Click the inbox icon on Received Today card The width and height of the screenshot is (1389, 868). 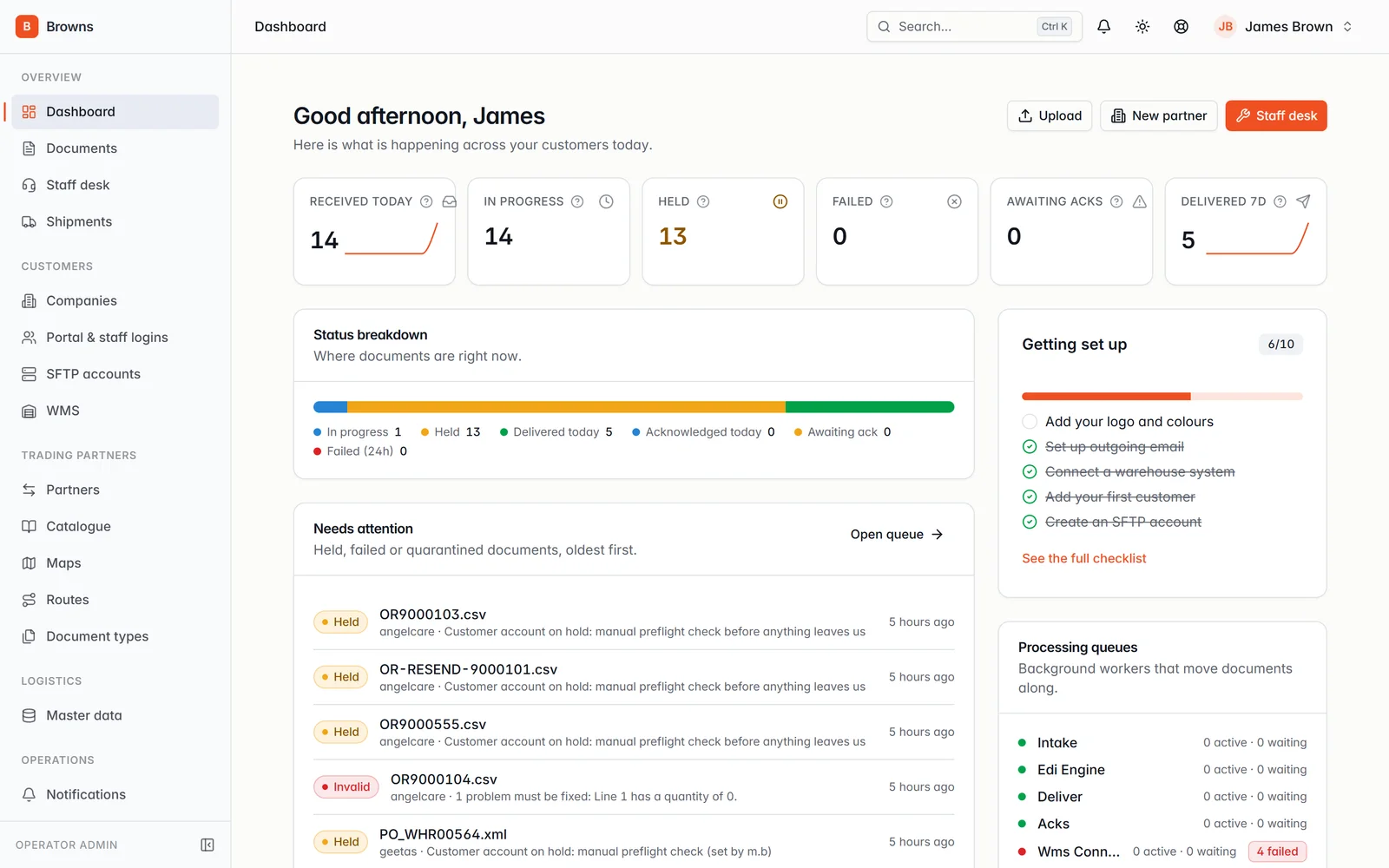(x=449, y=201)
